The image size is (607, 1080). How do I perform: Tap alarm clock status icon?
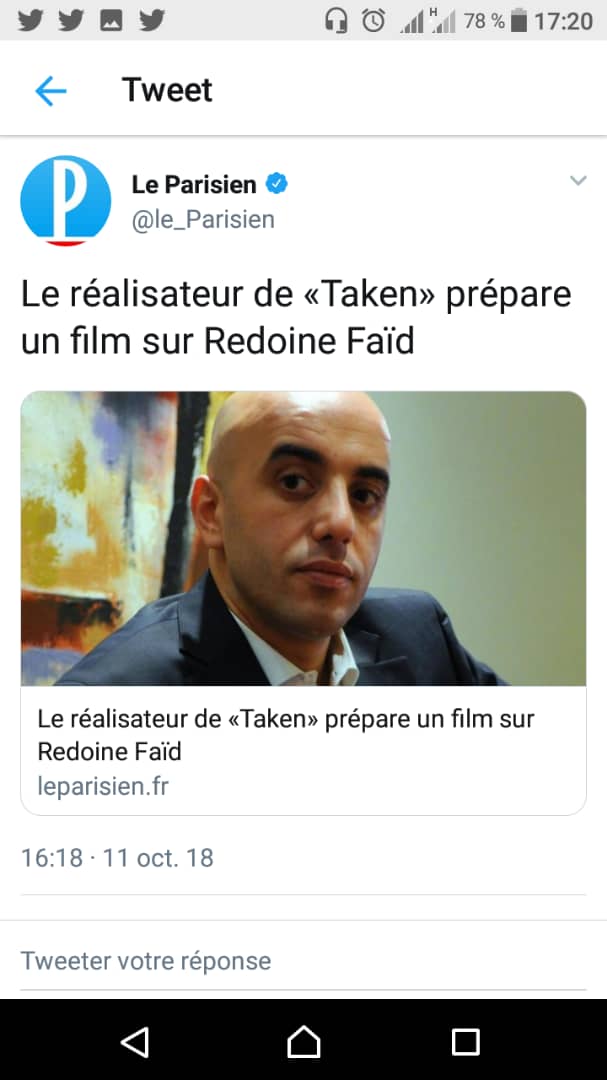click(x=374, y=21)
